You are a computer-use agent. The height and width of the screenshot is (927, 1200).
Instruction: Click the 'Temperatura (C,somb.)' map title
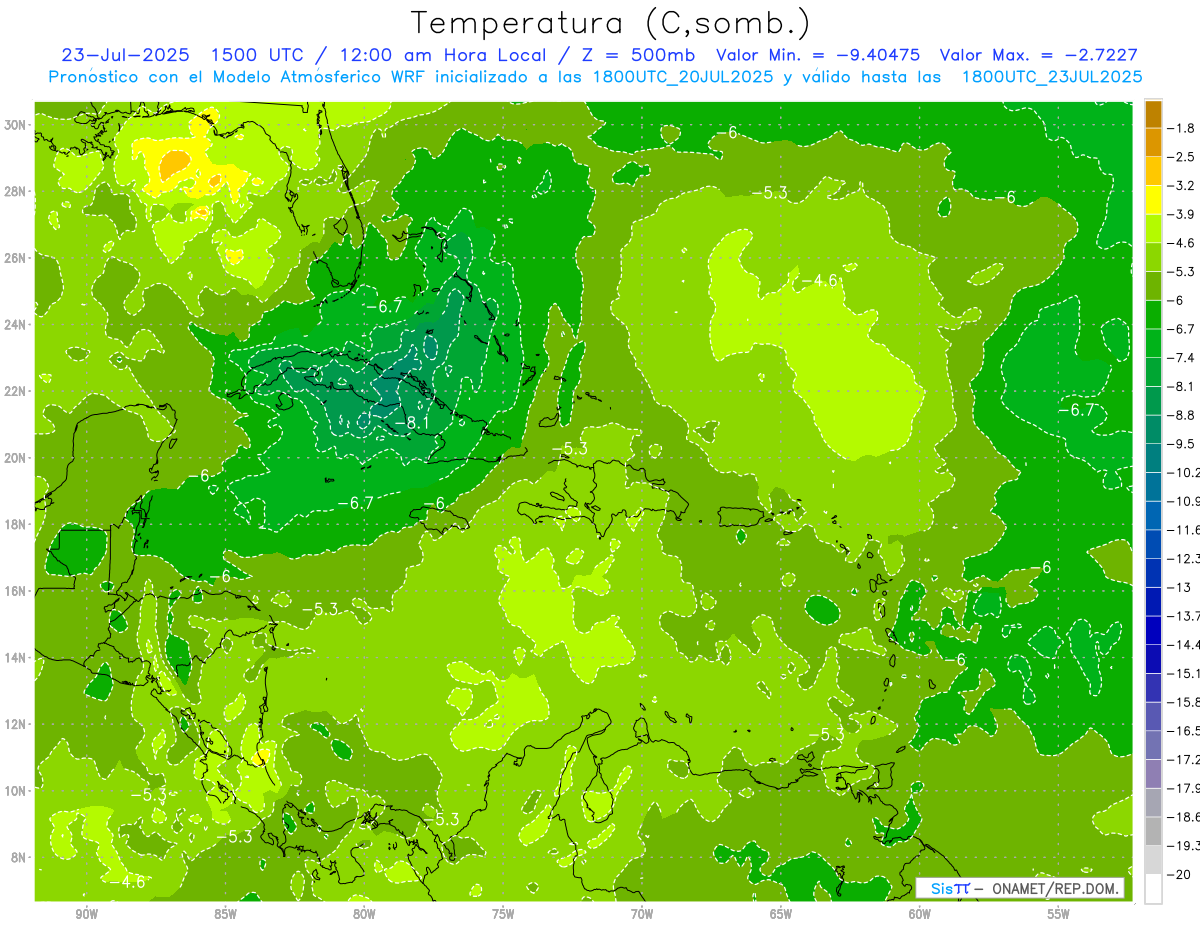coord(611,23)
